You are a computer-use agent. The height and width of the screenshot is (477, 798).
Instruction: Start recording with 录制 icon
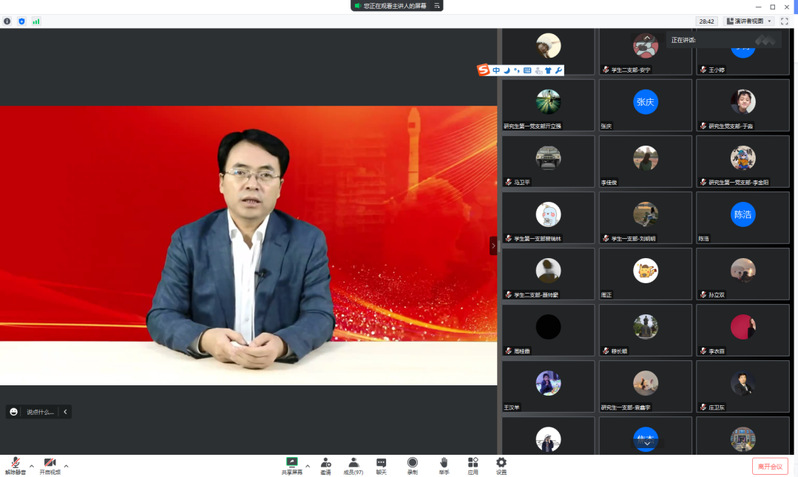point(412,465)
